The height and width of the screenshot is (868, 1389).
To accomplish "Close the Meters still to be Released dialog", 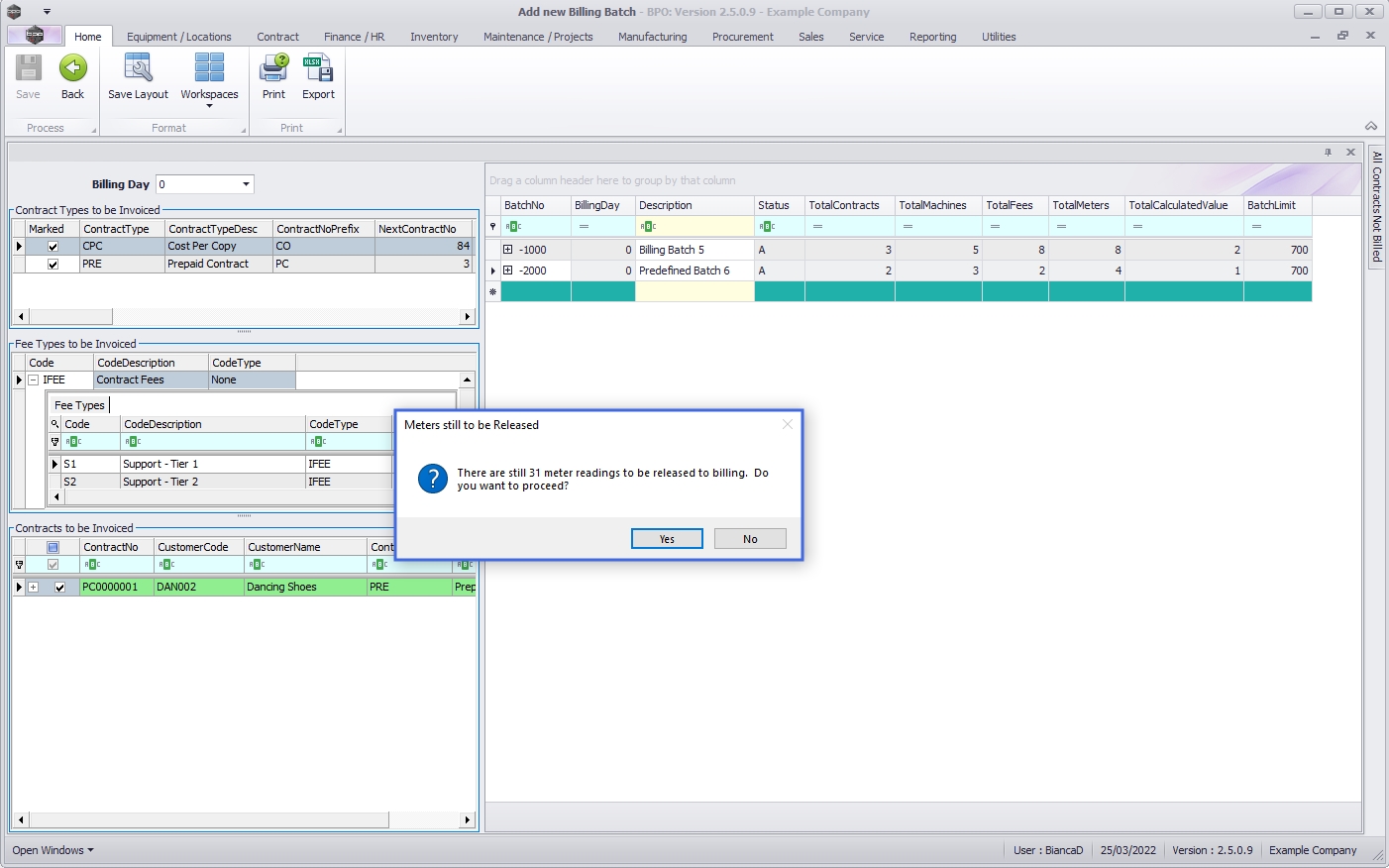I will pyautogui.click(x=788, y=424).
